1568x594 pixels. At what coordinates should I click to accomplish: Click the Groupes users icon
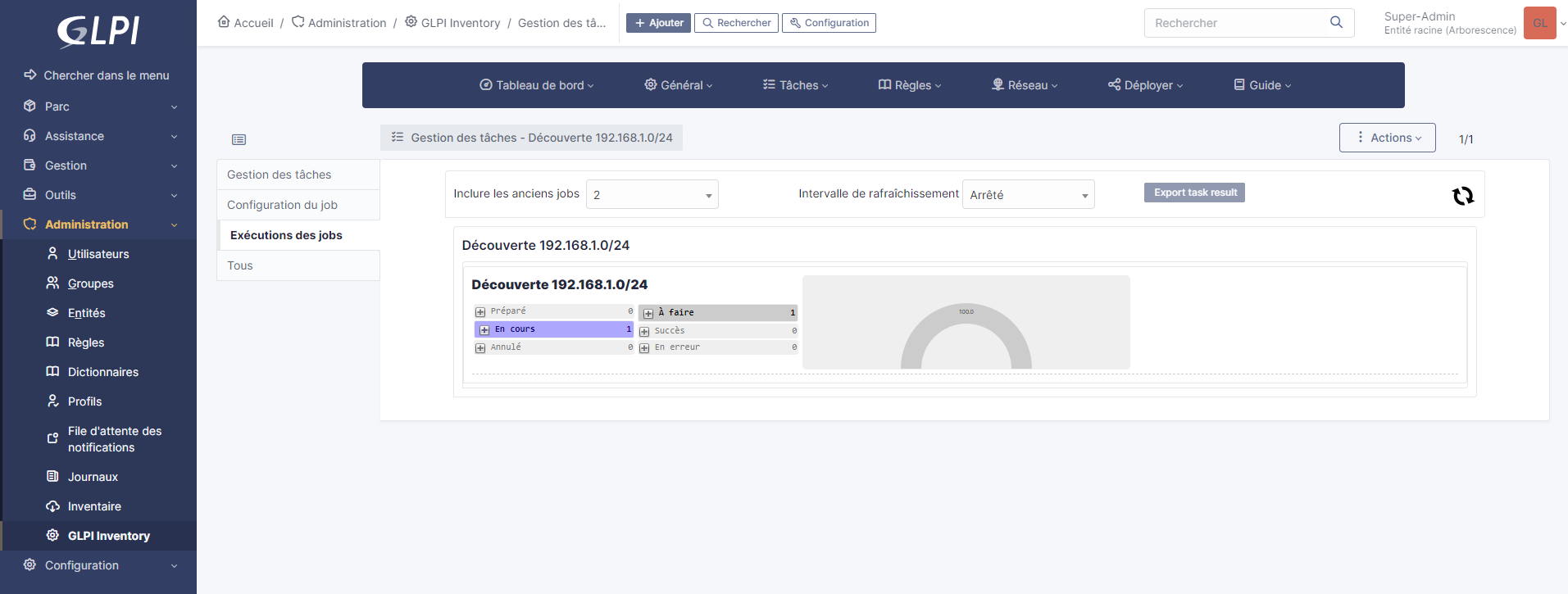pos(52,283)
